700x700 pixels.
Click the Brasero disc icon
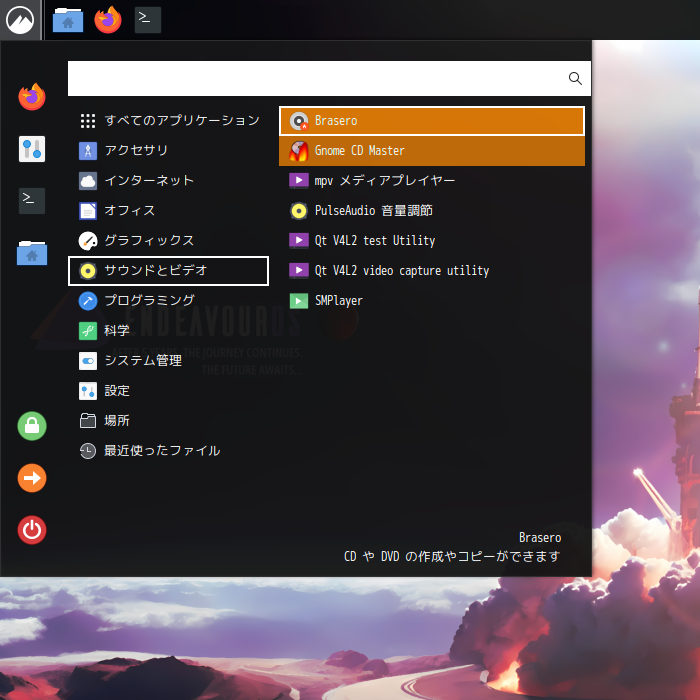coord(299,121)
